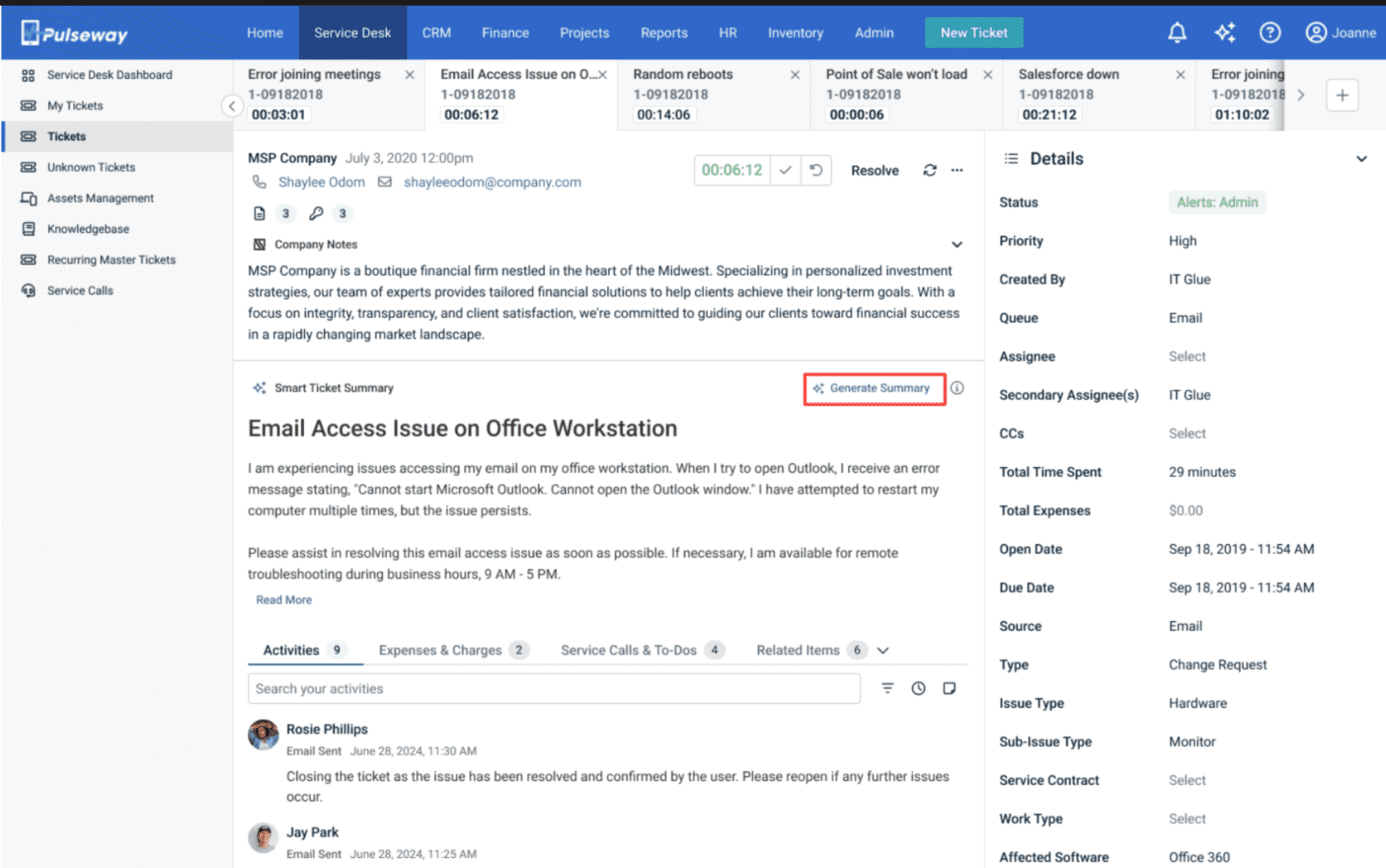Reset the ticket timer
Viewport: 1386px width, 868px height.
(x=815, y=170)
